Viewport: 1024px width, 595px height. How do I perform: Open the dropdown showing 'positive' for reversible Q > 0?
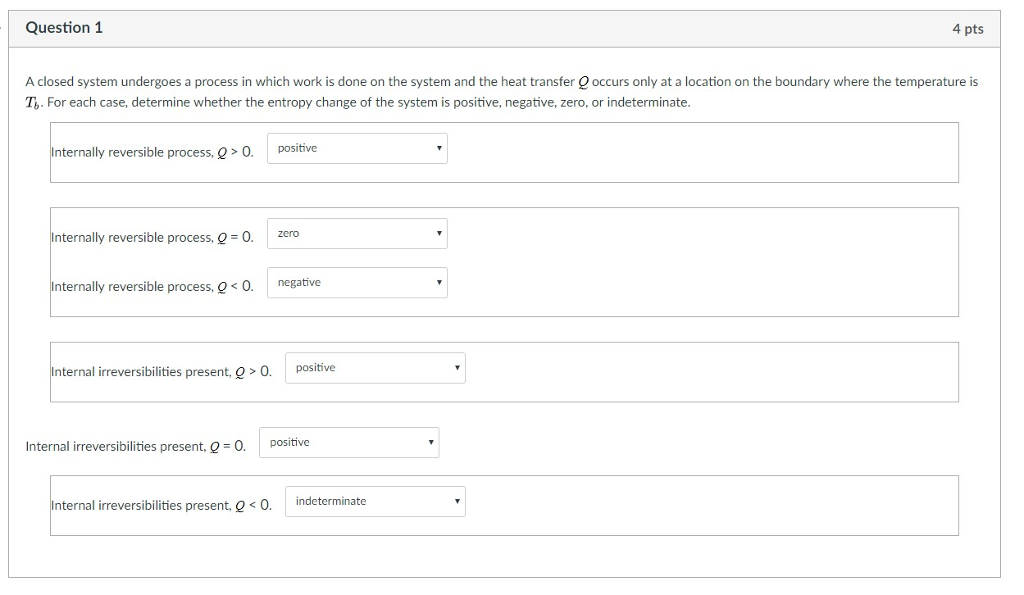[355, 148]
